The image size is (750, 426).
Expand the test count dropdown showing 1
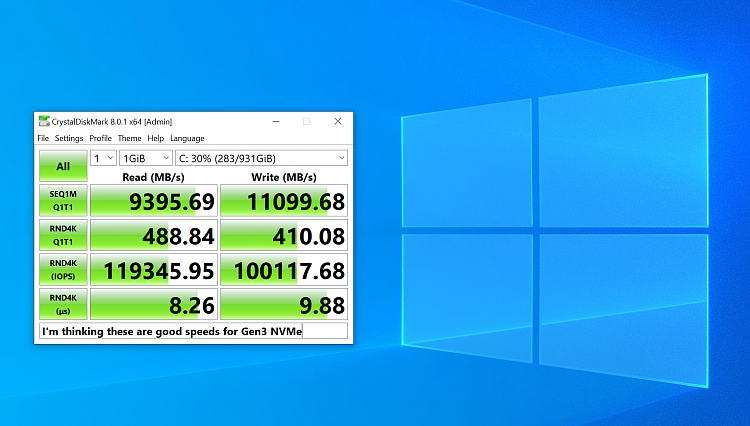point(103,158)
